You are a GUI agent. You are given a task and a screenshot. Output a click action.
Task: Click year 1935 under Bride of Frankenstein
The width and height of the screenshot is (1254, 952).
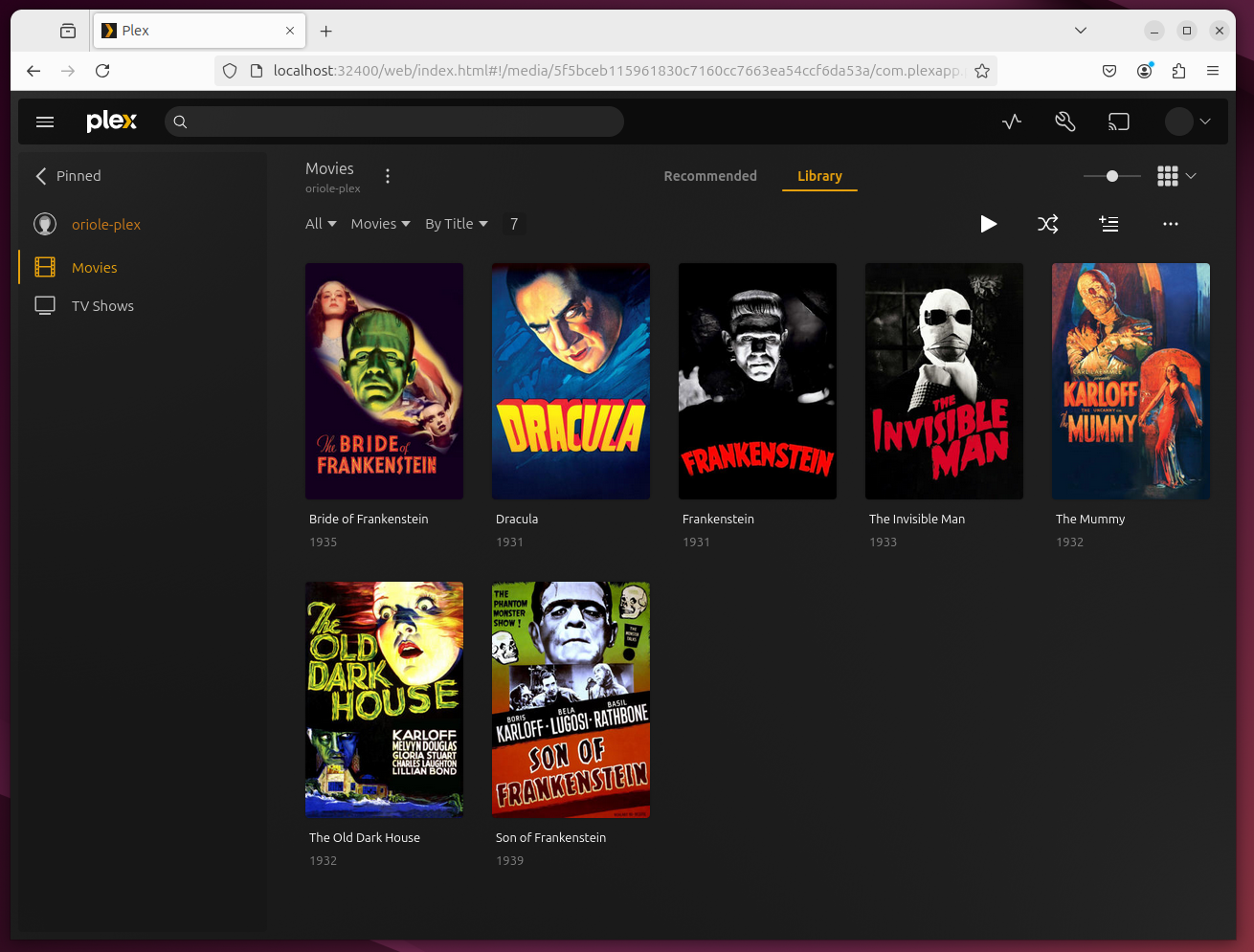[324, 542]
